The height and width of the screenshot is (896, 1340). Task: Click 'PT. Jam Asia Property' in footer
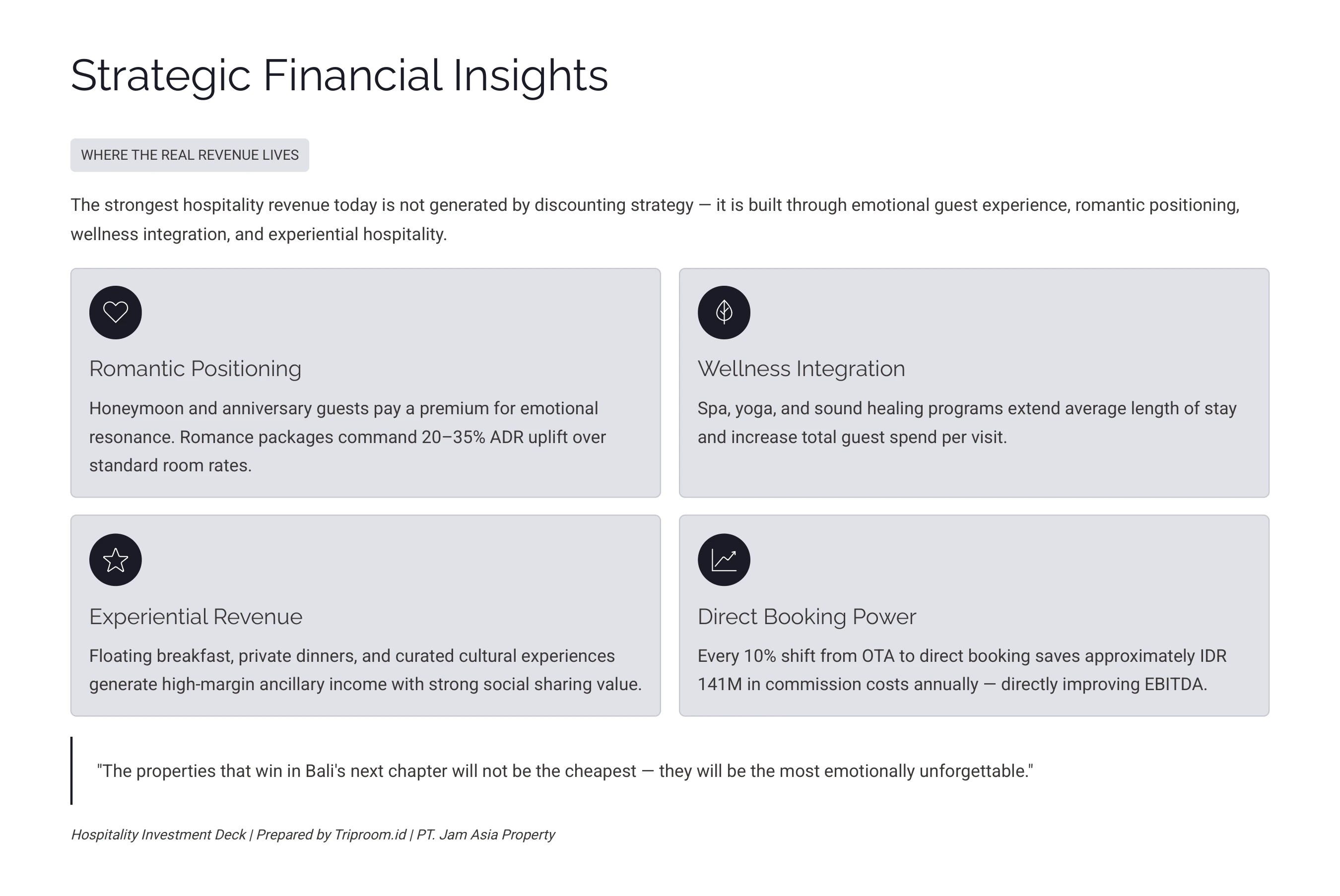[485, 835]
